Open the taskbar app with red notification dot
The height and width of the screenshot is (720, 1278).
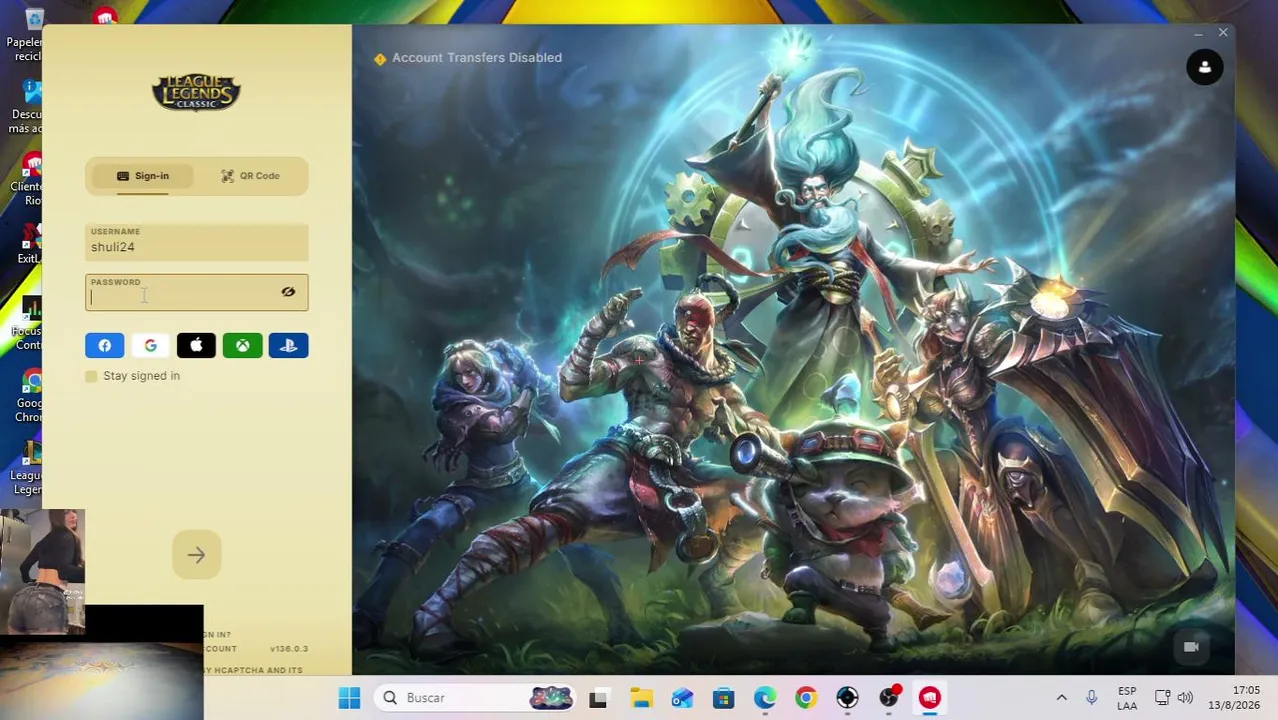889,698
